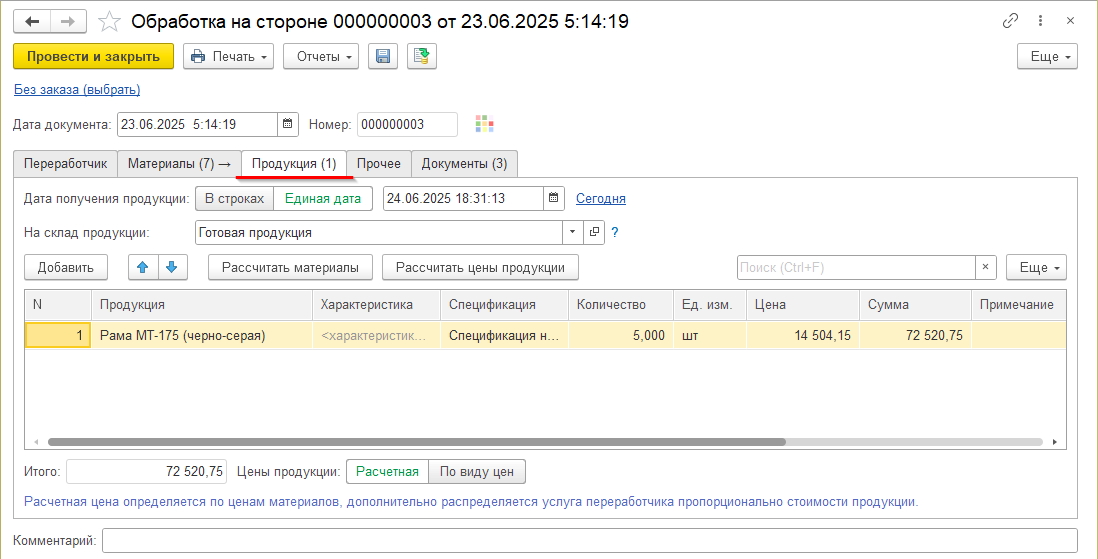The image size is (1098, 559).
Task: Click the Цена column header
Action: (x=802, y=305)
